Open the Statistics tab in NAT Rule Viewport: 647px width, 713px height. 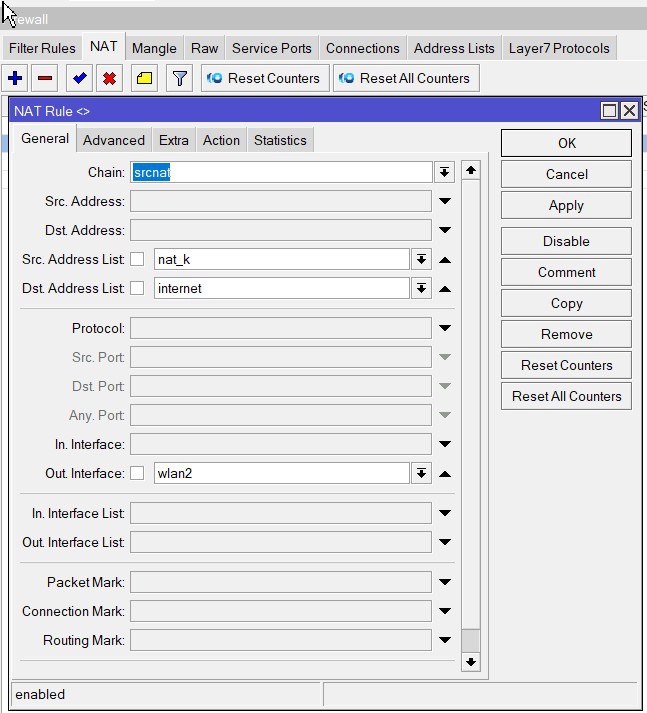[280, 140]
